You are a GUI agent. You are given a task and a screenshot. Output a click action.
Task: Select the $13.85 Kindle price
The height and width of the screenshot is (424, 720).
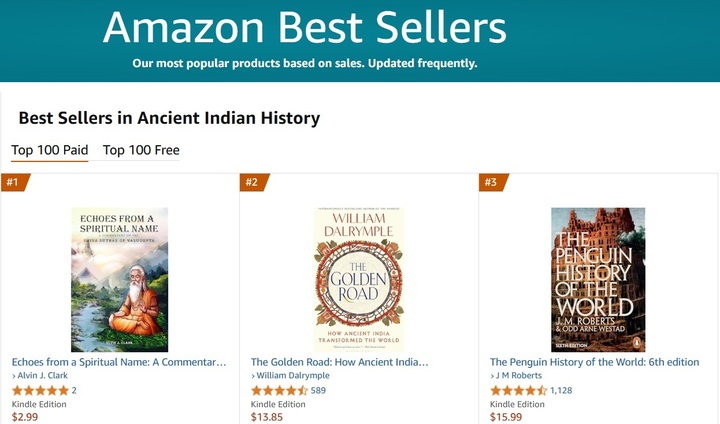pyautogui.click(x=267, y=417)
